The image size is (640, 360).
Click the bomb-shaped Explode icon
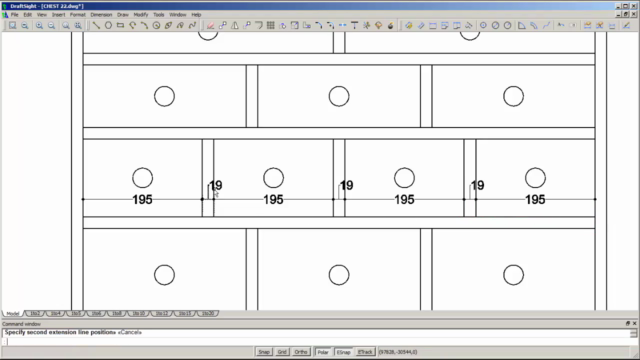tap(391, 25)
